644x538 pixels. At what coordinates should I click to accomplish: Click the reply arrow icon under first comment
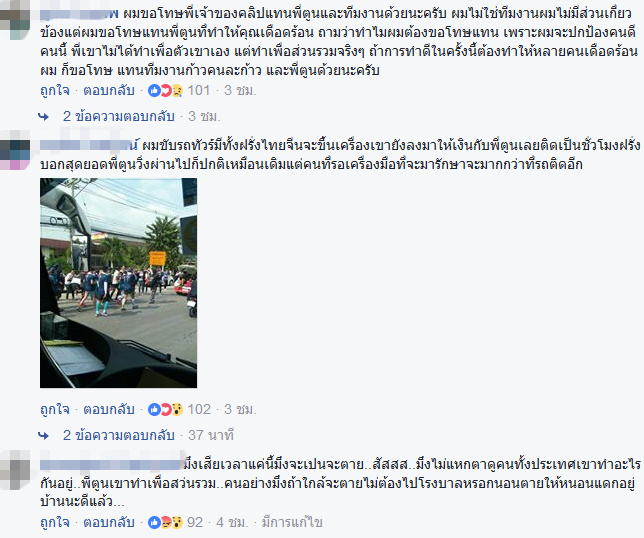[43, 117]
